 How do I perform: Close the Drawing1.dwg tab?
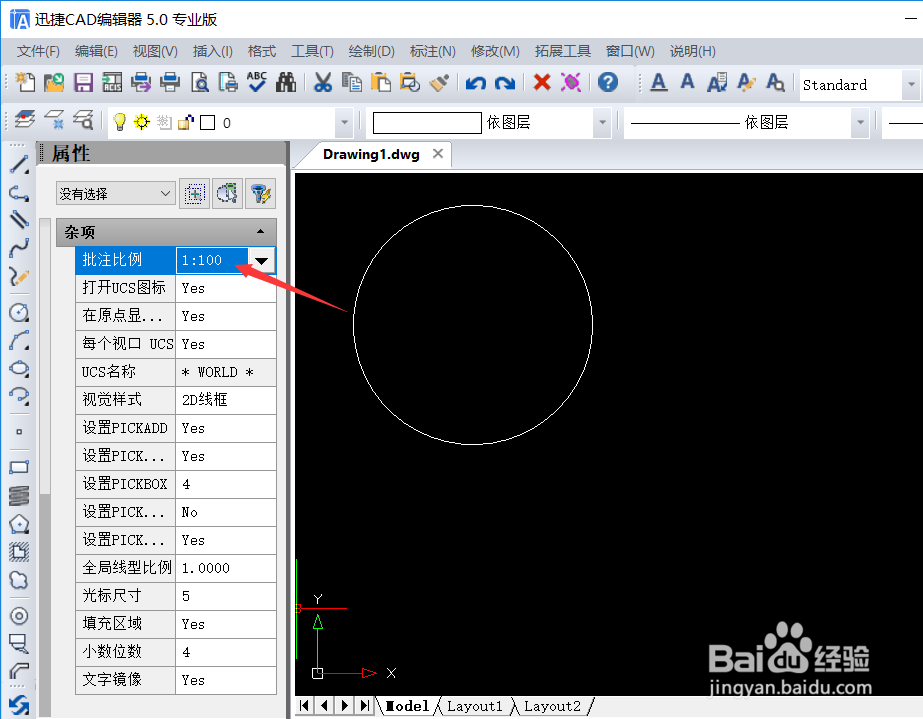438,154
